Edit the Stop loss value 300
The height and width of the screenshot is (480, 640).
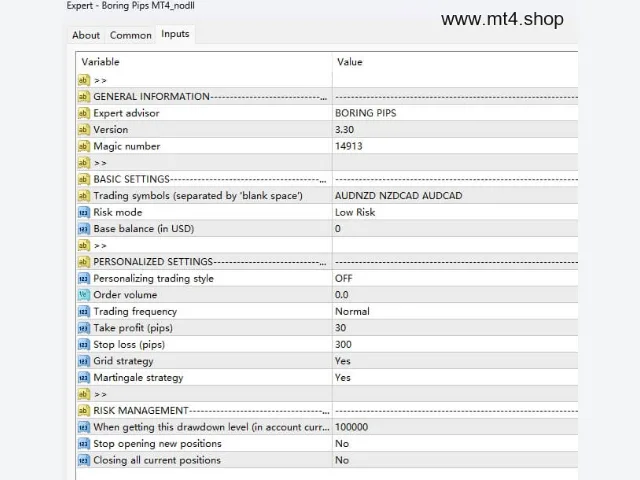pos(343,344)
